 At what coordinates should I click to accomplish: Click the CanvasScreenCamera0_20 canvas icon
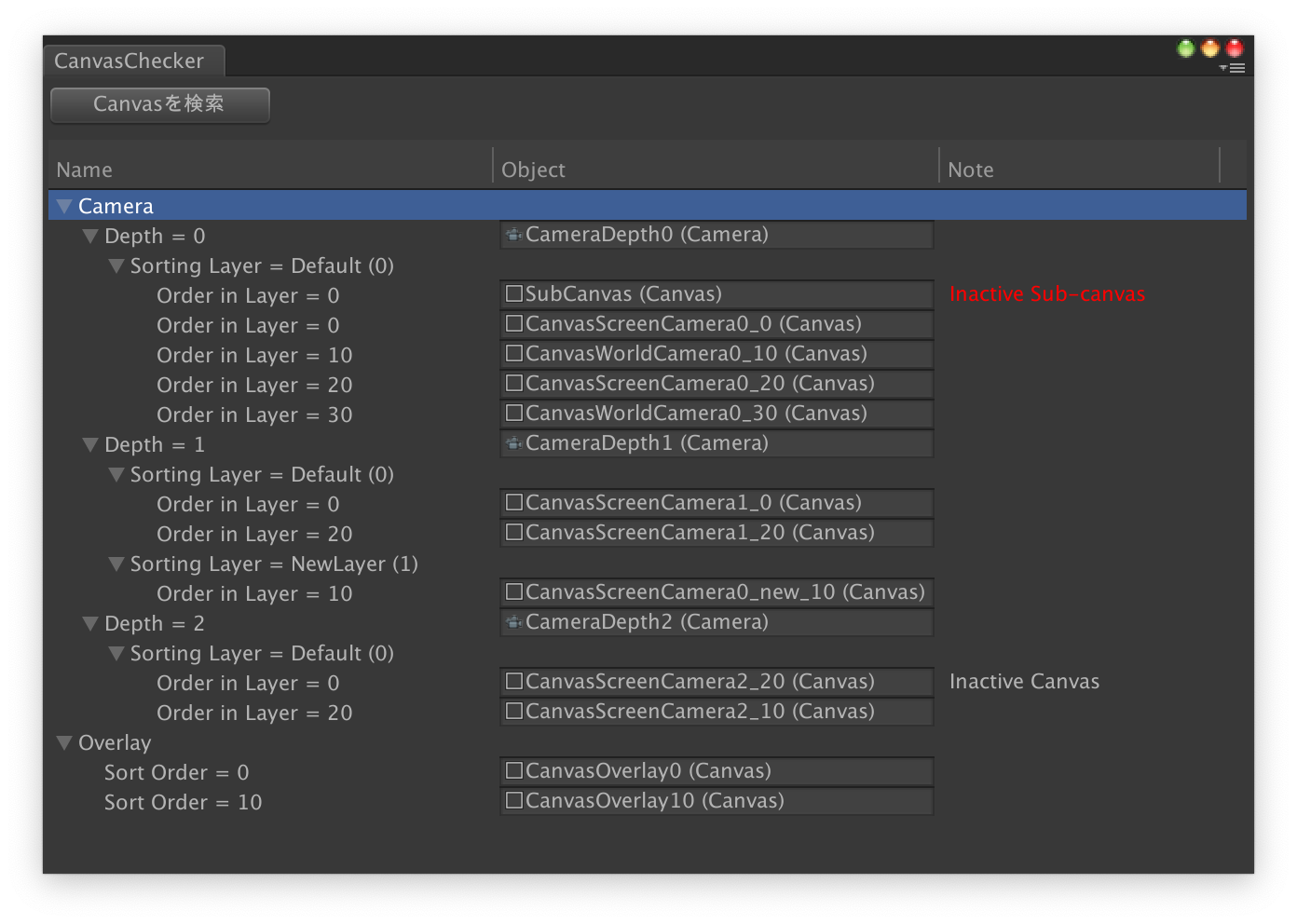[x=513, y=384]
